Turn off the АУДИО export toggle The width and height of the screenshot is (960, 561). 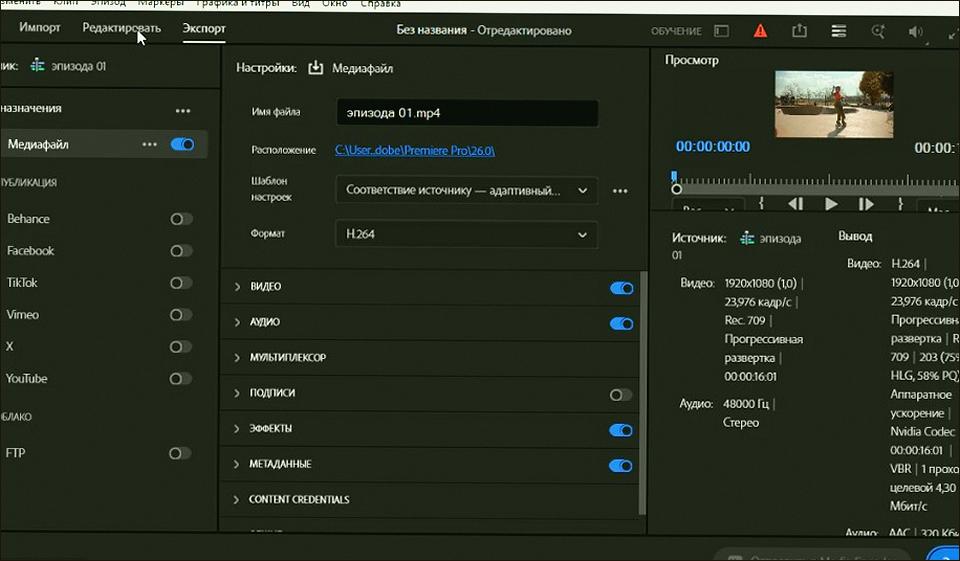point(621,323)
